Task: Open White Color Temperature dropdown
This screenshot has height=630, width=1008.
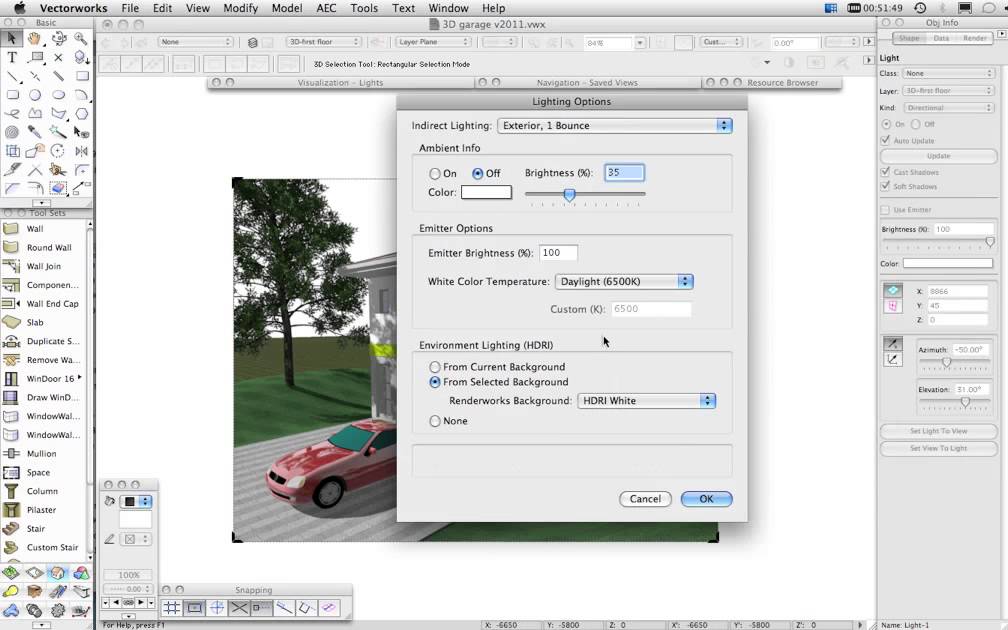Action: (624, 282)
